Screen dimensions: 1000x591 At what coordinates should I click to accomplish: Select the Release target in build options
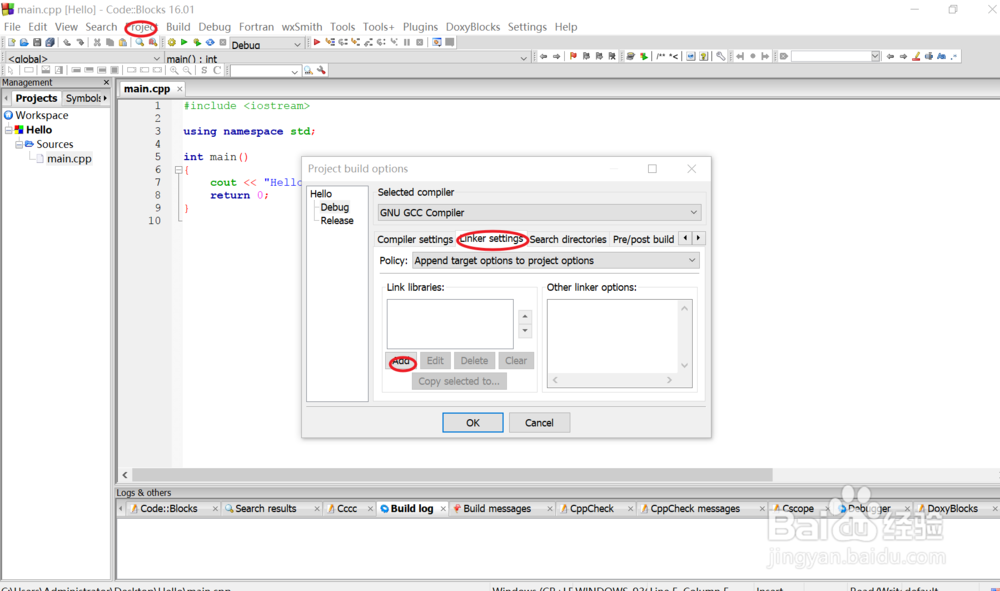tap(337, 221)
